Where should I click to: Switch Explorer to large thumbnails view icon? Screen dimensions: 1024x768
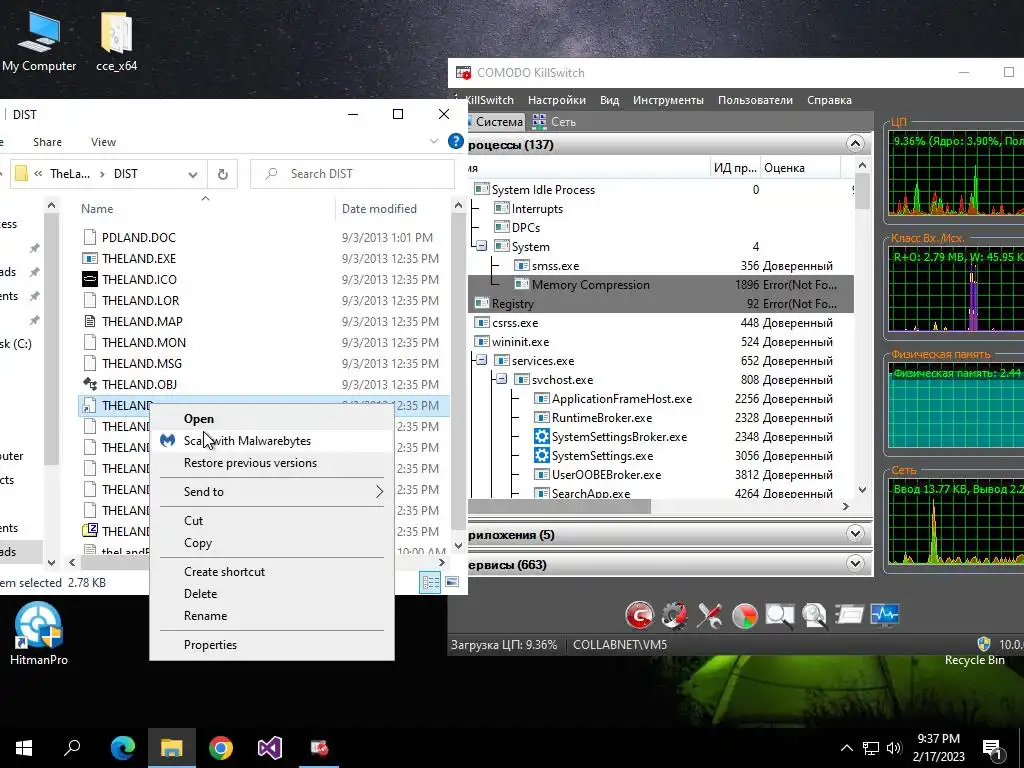click(x=452, y=582)
